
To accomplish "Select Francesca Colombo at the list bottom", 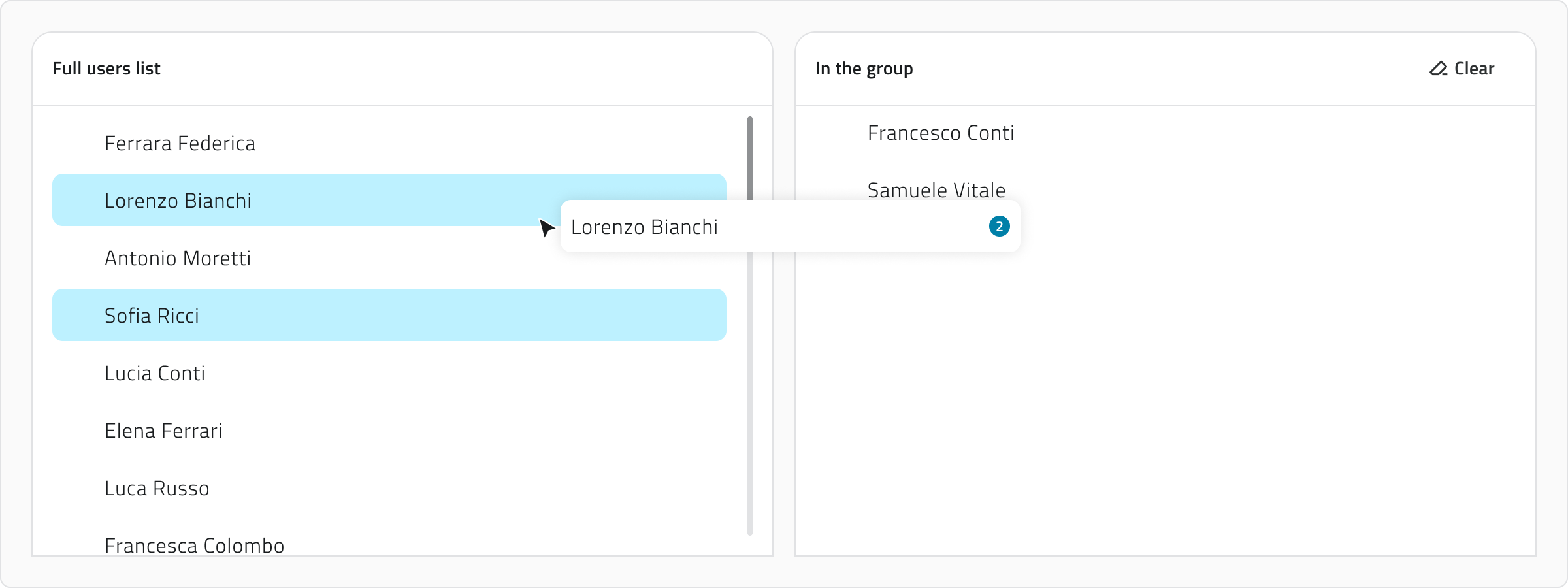I will [x=194, y=545].
